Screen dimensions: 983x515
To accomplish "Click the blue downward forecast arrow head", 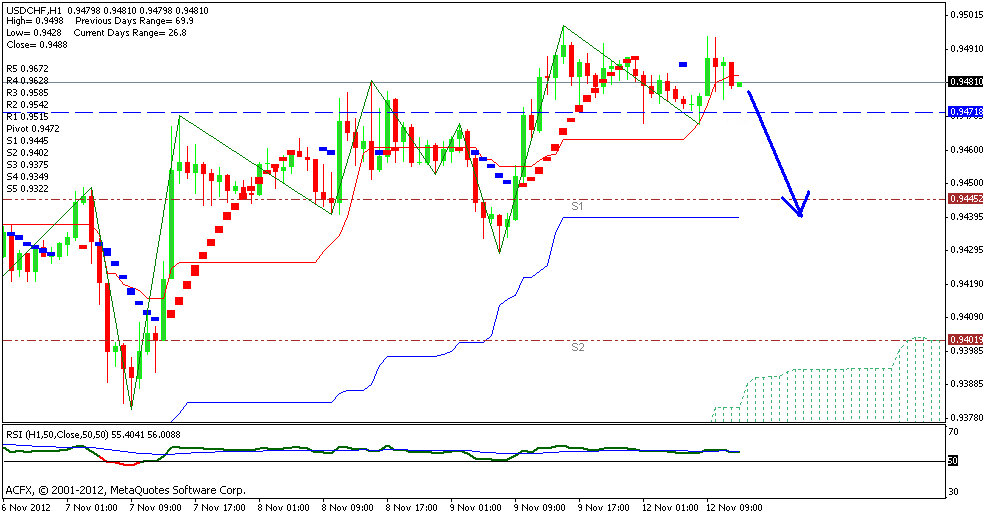I will [800, 210].
